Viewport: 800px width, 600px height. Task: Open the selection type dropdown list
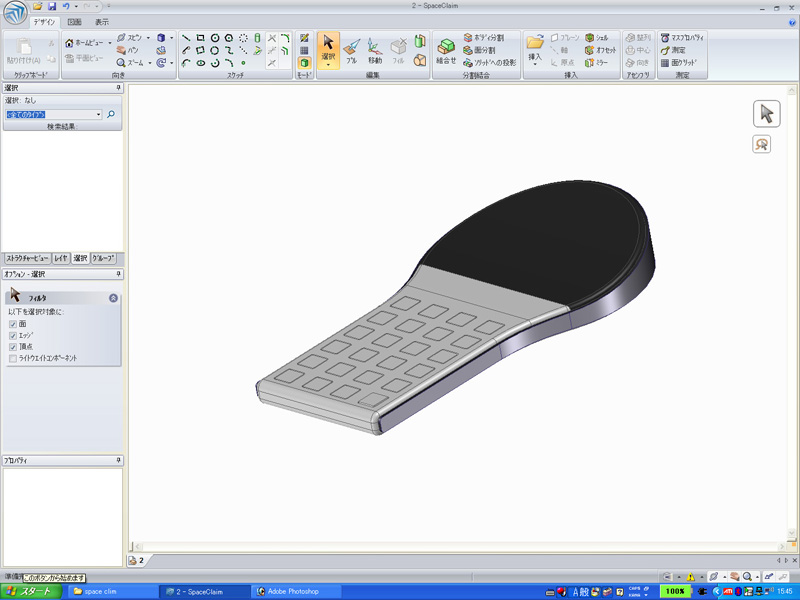coord(98,115)
